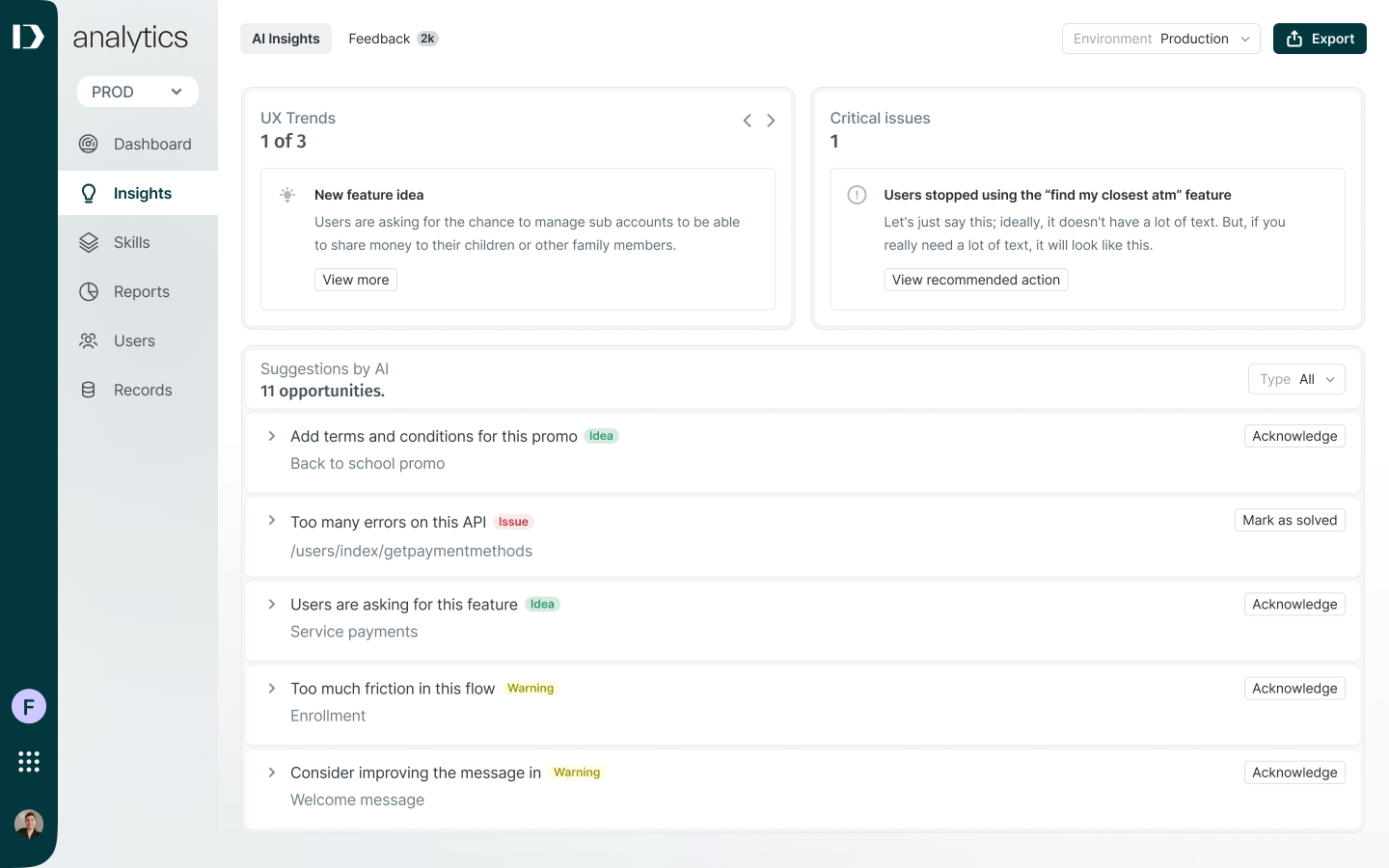
Task: Open the PROD workspace dropdown
Action: click(138, 92)
